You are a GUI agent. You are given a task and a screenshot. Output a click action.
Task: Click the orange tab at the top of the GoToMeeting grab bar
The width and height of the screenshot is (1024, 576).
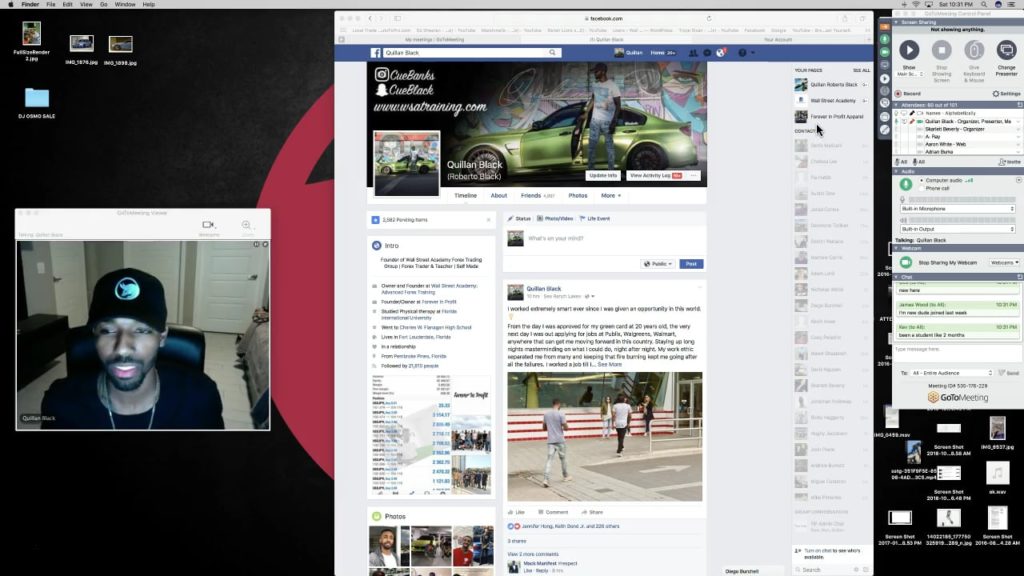pyautogui.click(x=885, y=27)
